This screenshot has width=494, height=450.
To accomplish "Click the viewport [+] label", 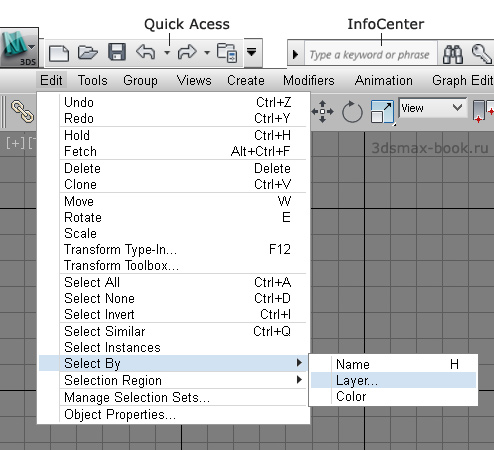I will pos(15,143).
